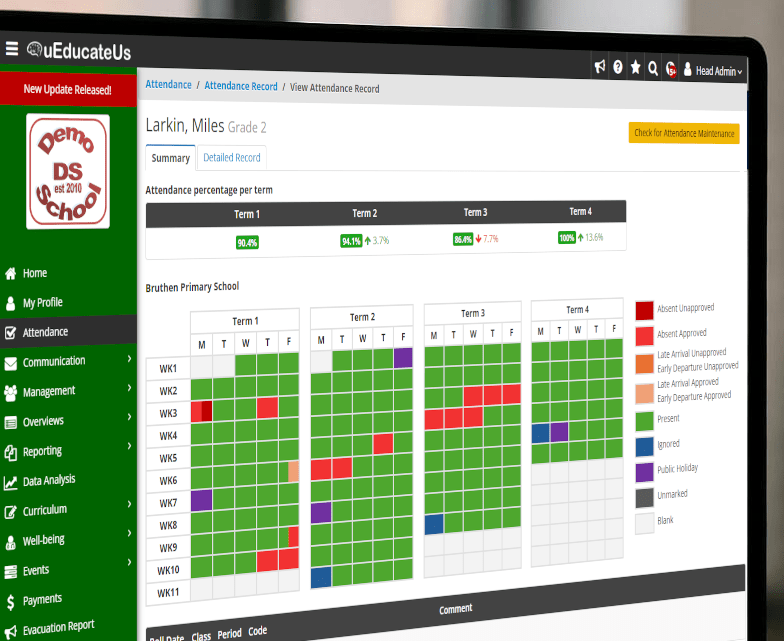
Task: Click the Absent Unapproved red legend swatch
Action: point(645,311)
